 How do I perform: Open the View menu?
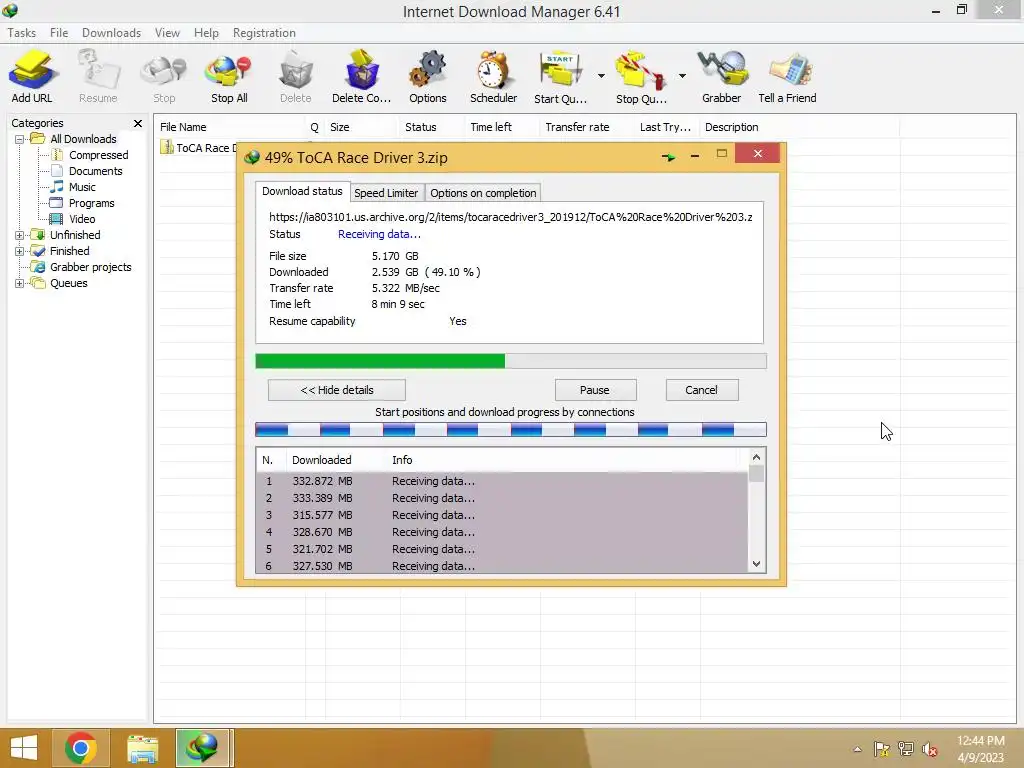coord(167,33)
